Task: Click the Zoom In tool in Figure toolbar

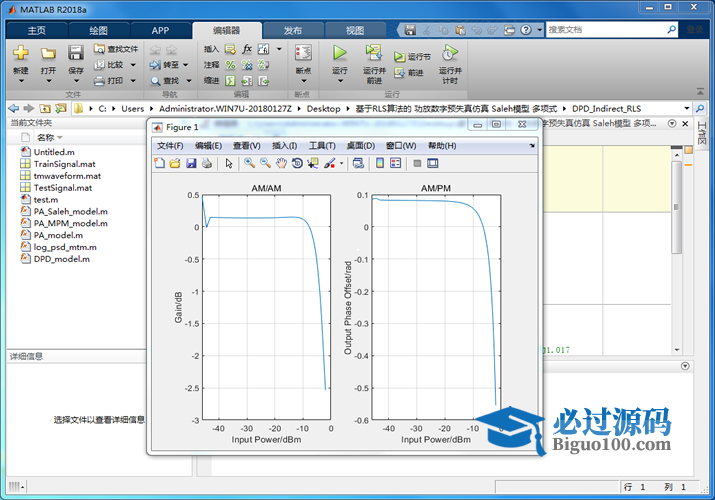Action: point(249,163)
